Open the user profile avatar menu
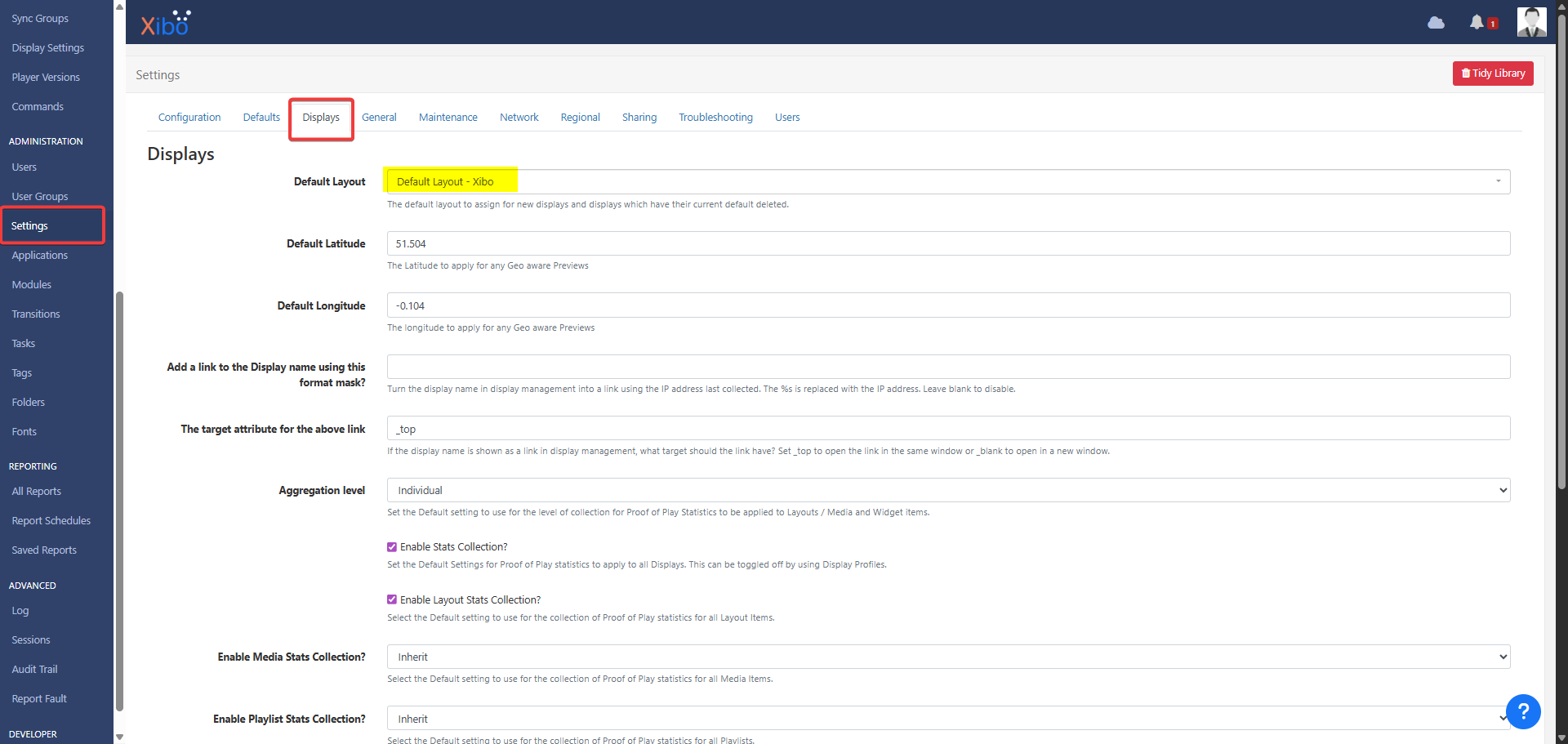This screenshot has width=1568, height=744. 1531,22
